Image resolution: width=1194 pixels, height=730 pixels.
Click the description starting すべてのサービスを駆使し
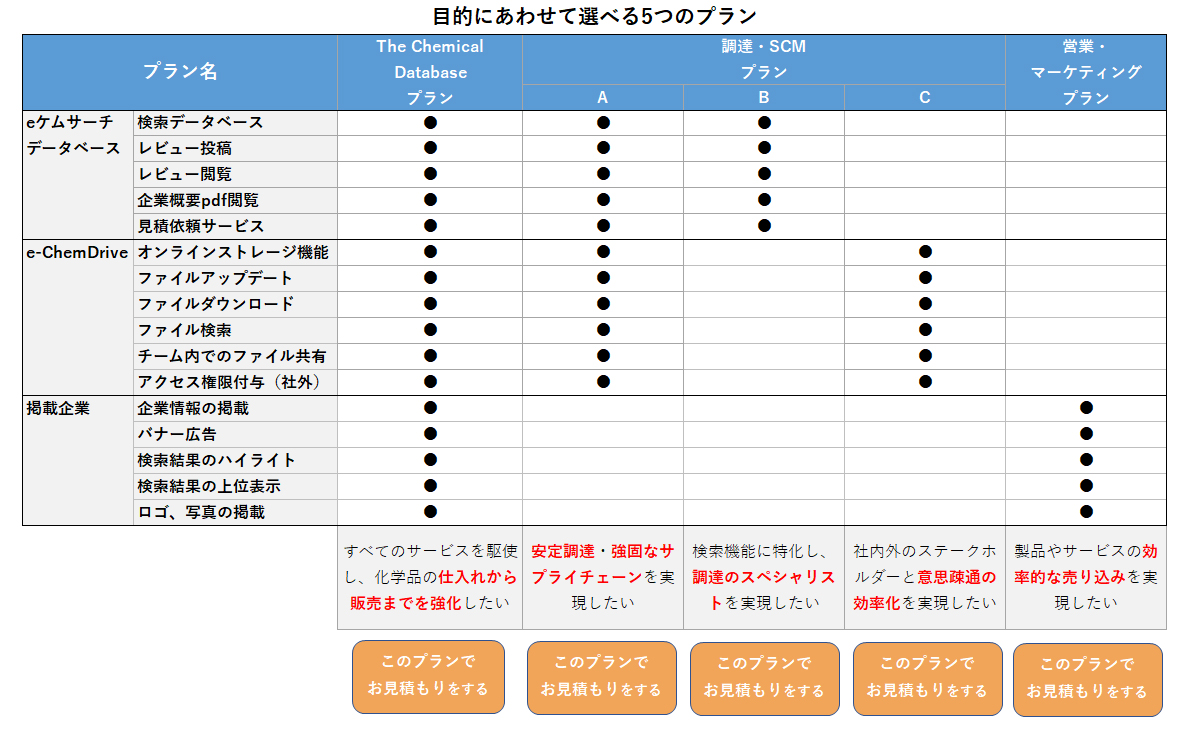point(430,577)
